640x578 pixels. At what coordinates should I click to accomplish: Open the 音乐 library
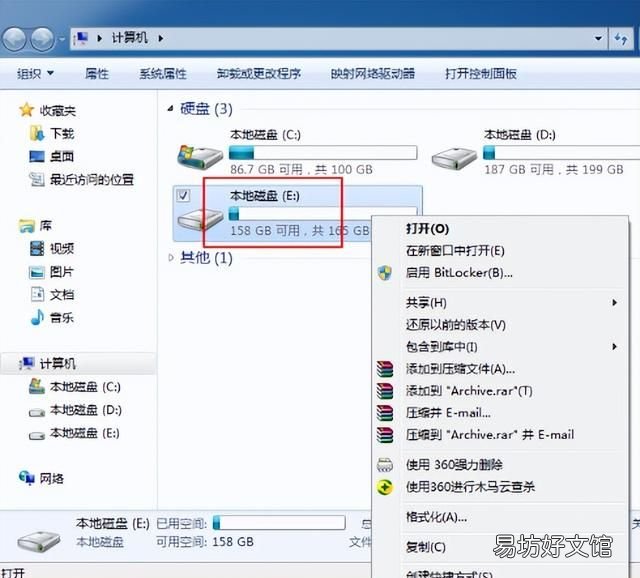52,318
